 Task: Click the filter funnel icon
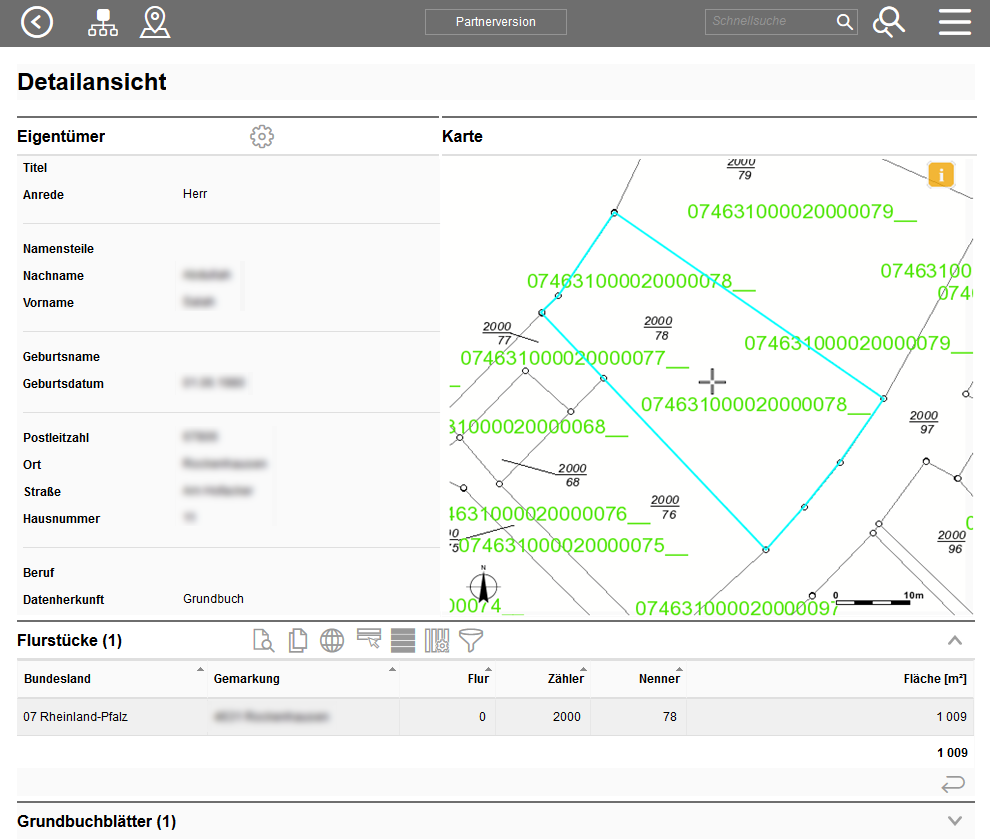(x=471, y=640)
